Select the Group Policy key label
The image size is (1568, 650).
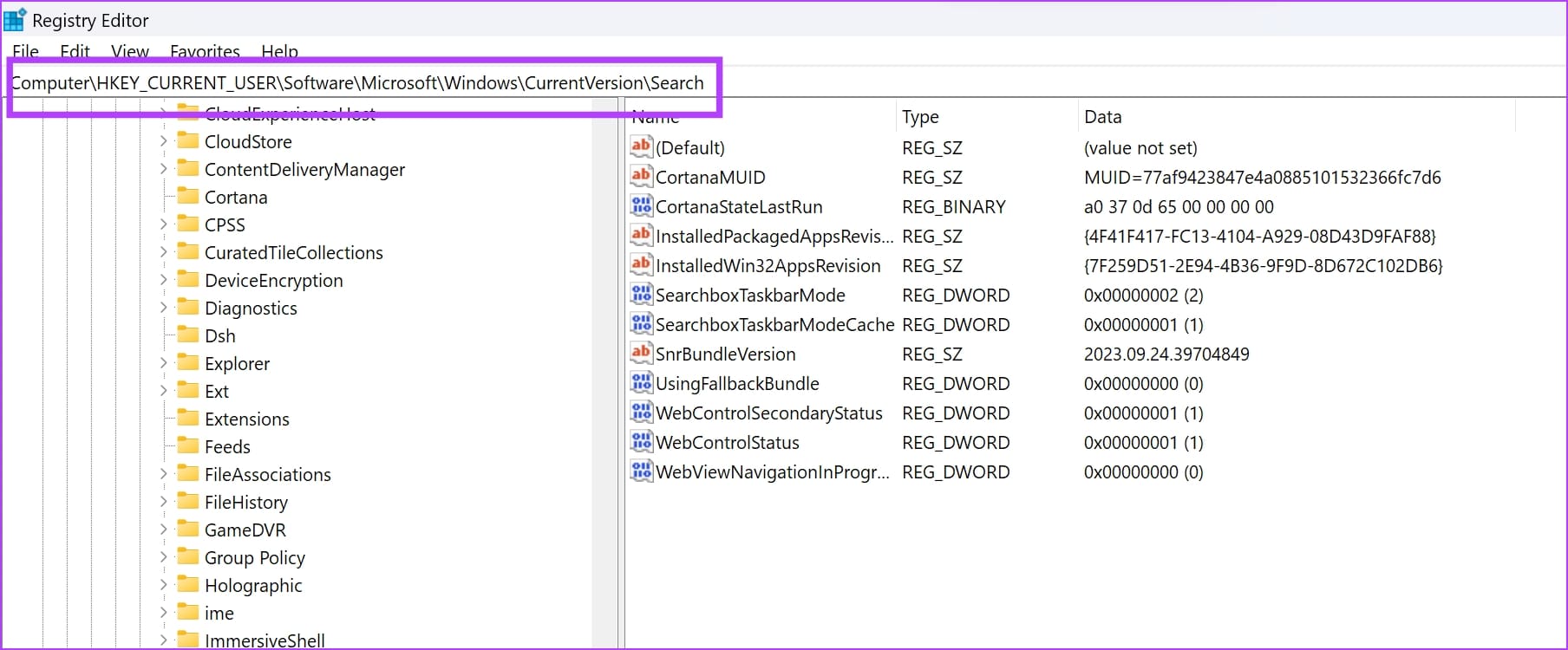click(x=255, y=557)
